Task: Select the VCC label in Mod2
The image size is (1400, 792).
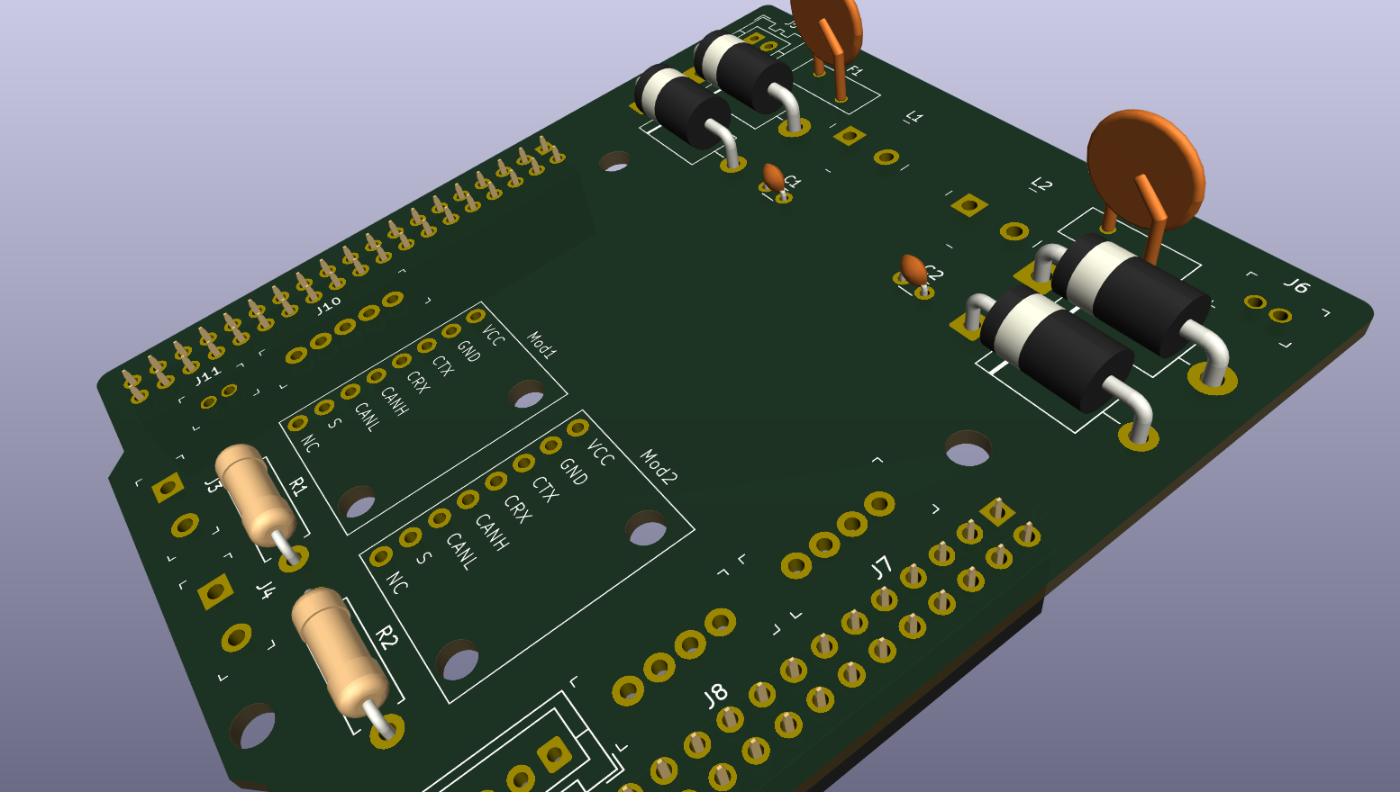Action: tap(599, 453)
